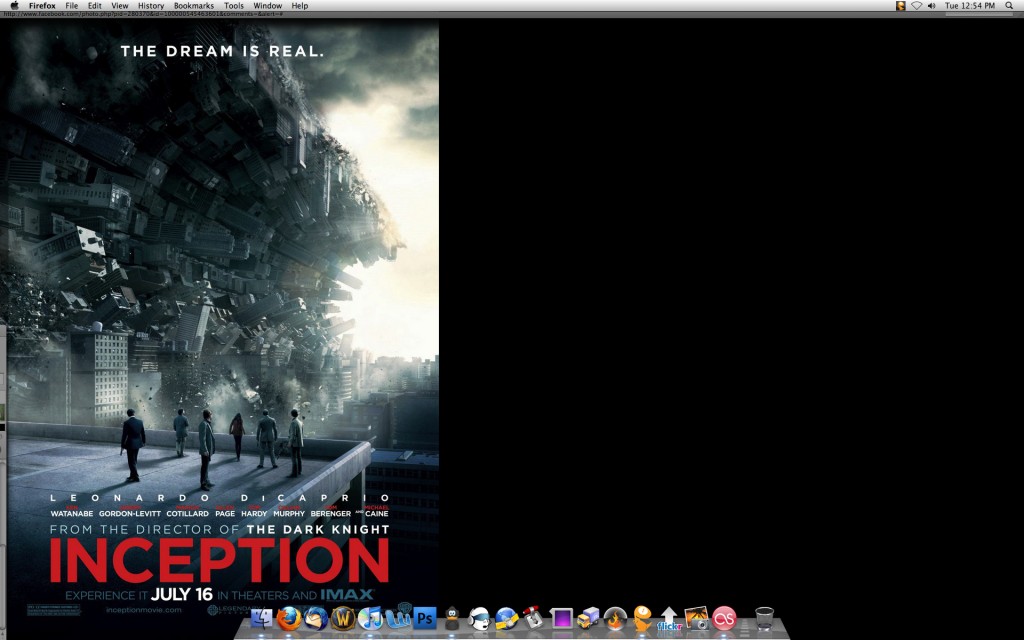1024x640 pixels.
Task: Open the Trash in the dock
Action: tap(764, 617)
